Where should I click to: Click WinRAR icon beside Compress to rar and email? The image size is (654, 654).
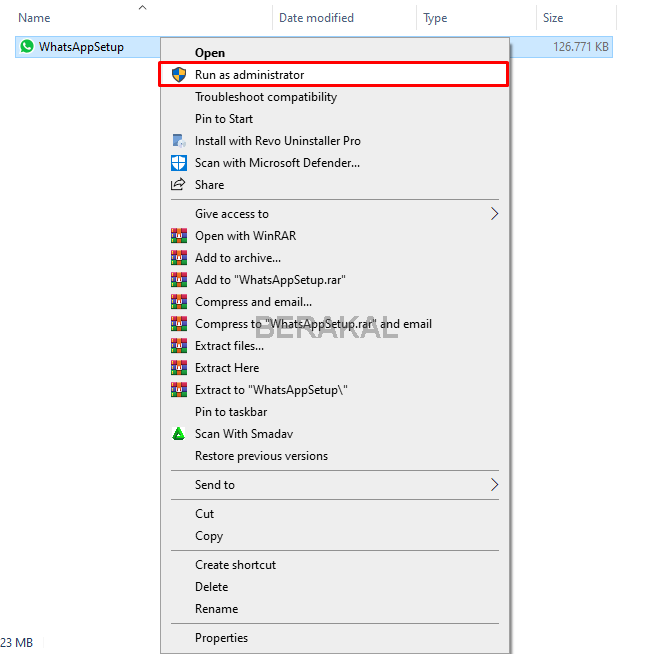click(179, 324)
